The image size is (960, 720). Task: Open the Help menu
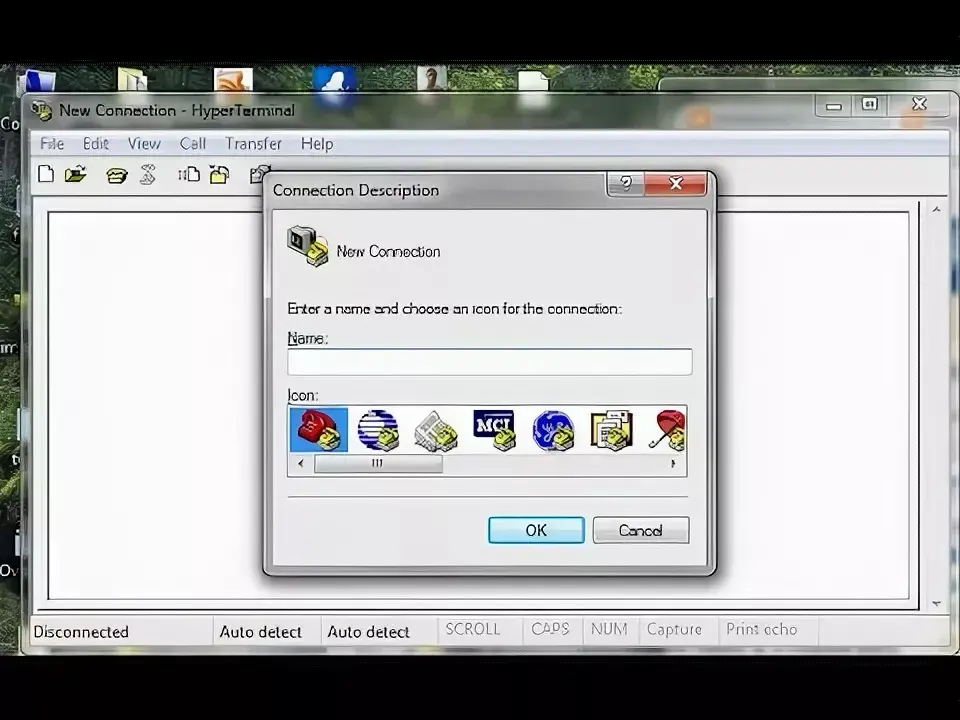[x=317, y=144]
